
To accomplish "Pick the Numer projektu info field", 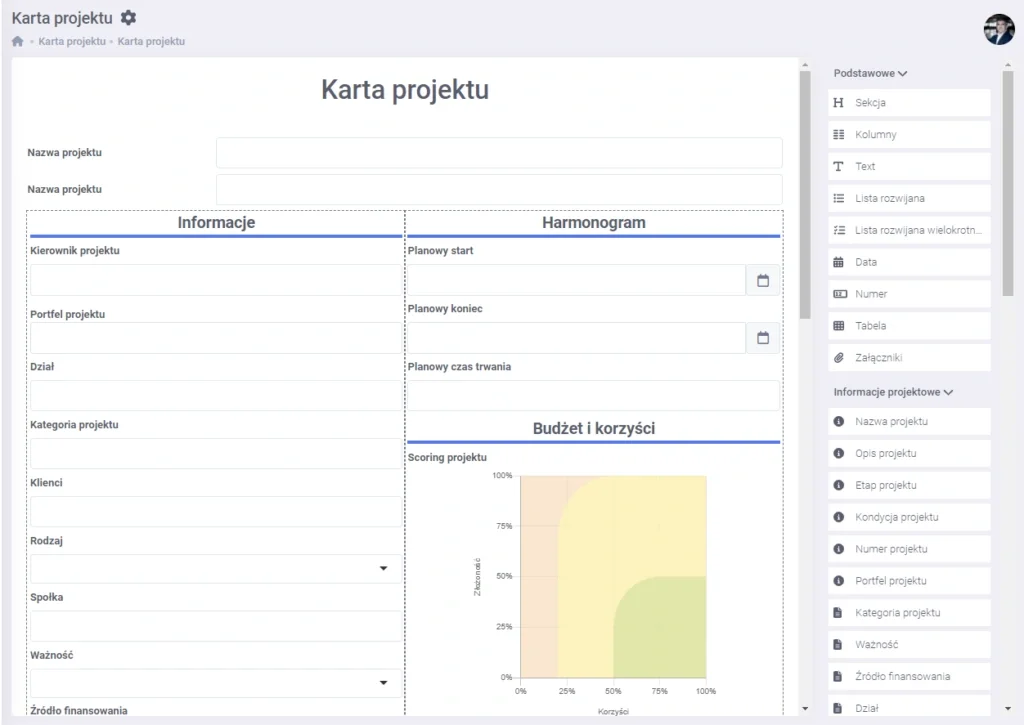I will click(909, 549).
